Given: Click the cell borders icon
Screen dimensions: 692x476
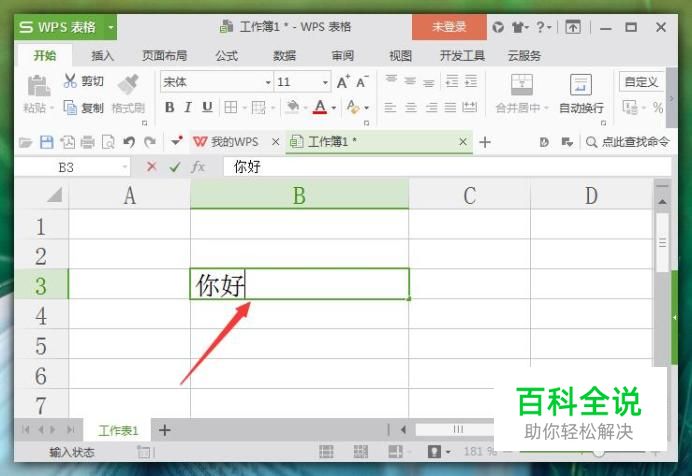Looking at the screenshot, I should click(x=230, y=107).
